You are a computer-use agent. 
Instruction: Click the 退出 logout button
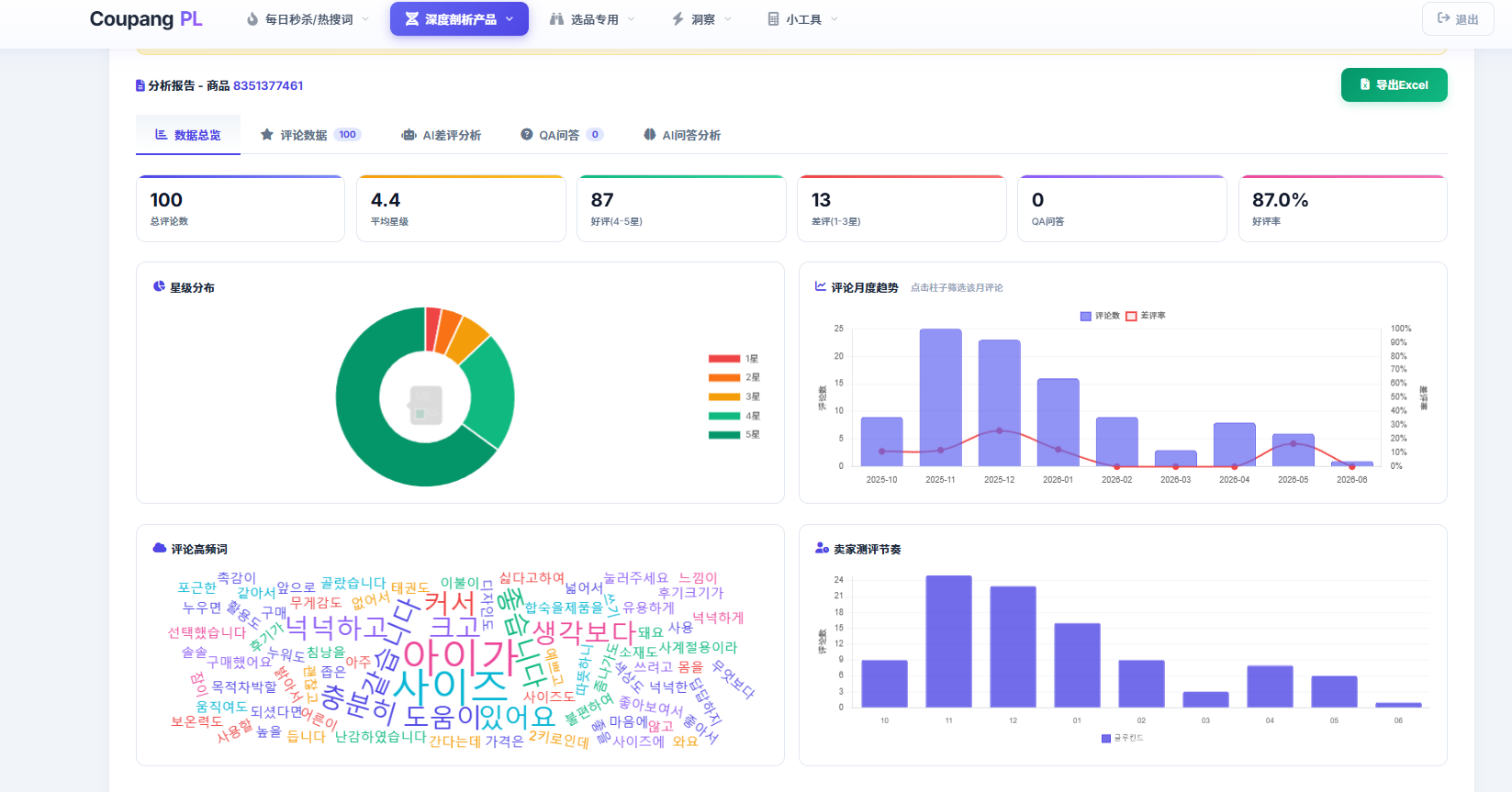1458,18
